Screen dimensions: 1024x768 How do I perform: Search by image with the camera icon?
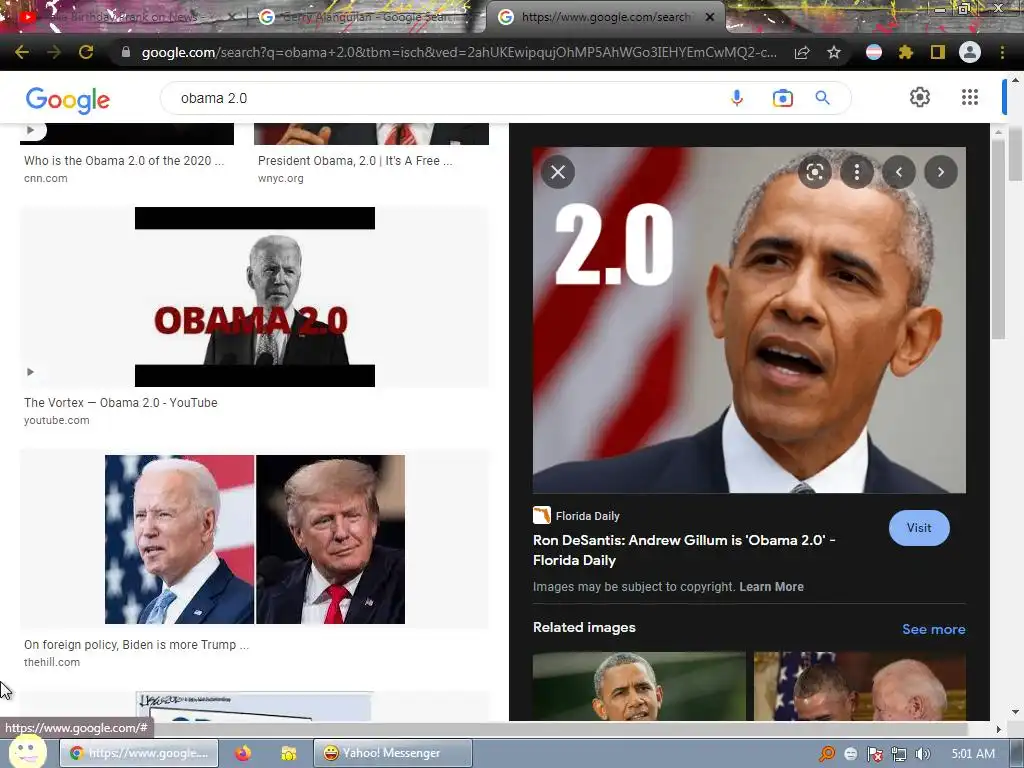tap(782, 98)
